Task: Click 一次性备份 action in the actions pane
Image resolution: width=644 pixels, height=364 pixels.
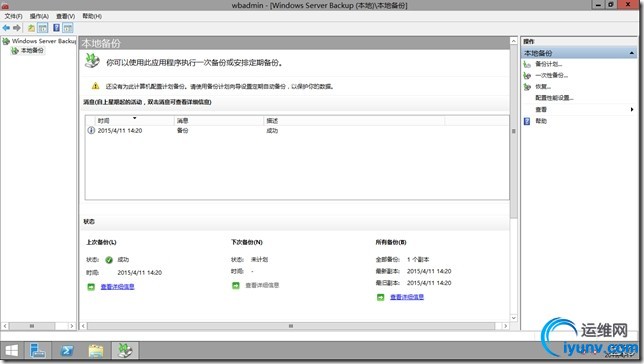Action: pyautogui.click(x=551, y=75)
